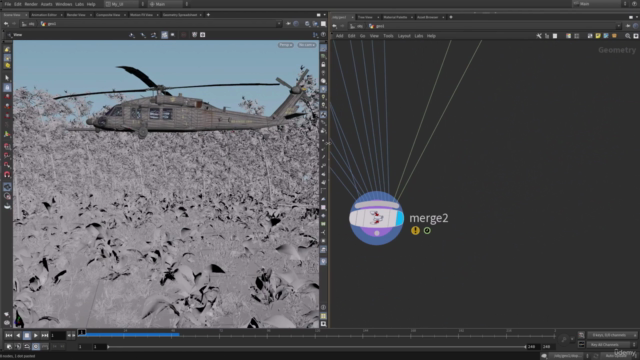The width and height of the screenshot is (640, 360).
Task: Click the geo1 path segment in network editor
Action: [377, 26]
